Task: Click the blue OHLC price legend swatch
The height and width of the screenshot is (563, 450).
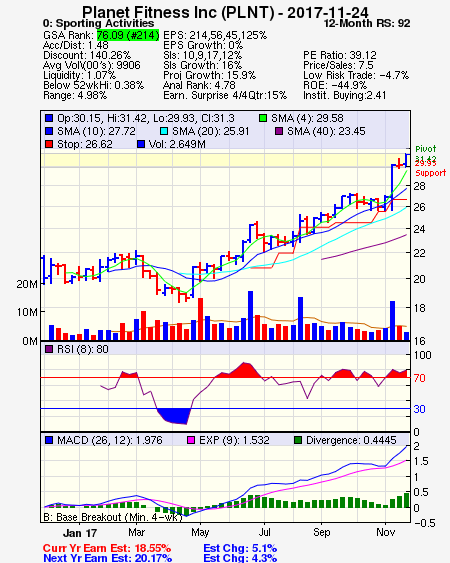Action: coord(49,118)
